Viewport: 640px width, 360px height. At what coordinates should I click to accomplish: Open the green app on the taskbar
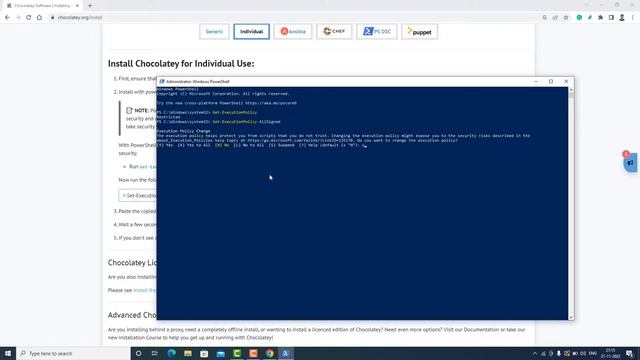tap(237, 353)
